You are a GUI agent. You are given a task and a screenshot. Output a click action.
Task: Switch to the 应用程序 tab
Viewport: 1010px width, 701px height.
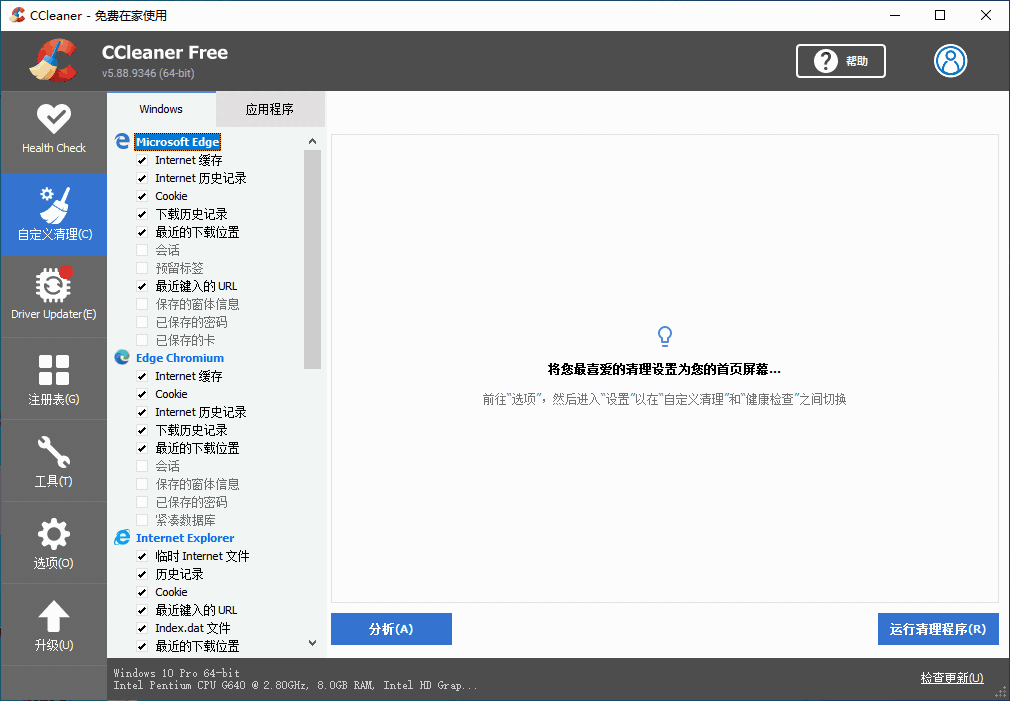click(x=270, y=108)
